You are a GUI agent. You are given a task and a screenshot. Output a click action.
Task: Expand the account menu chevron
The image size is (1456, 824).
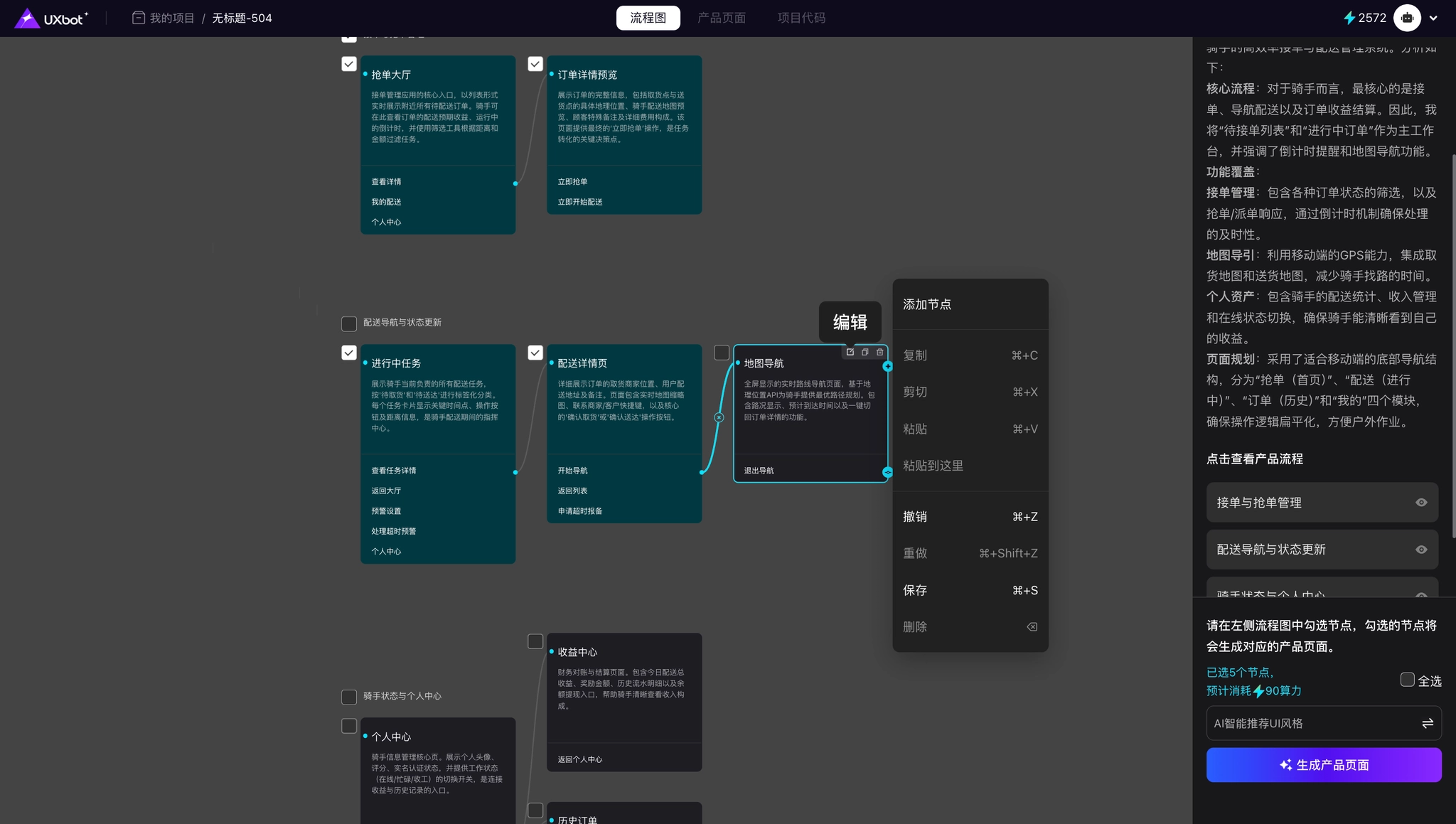point(1433,18)
